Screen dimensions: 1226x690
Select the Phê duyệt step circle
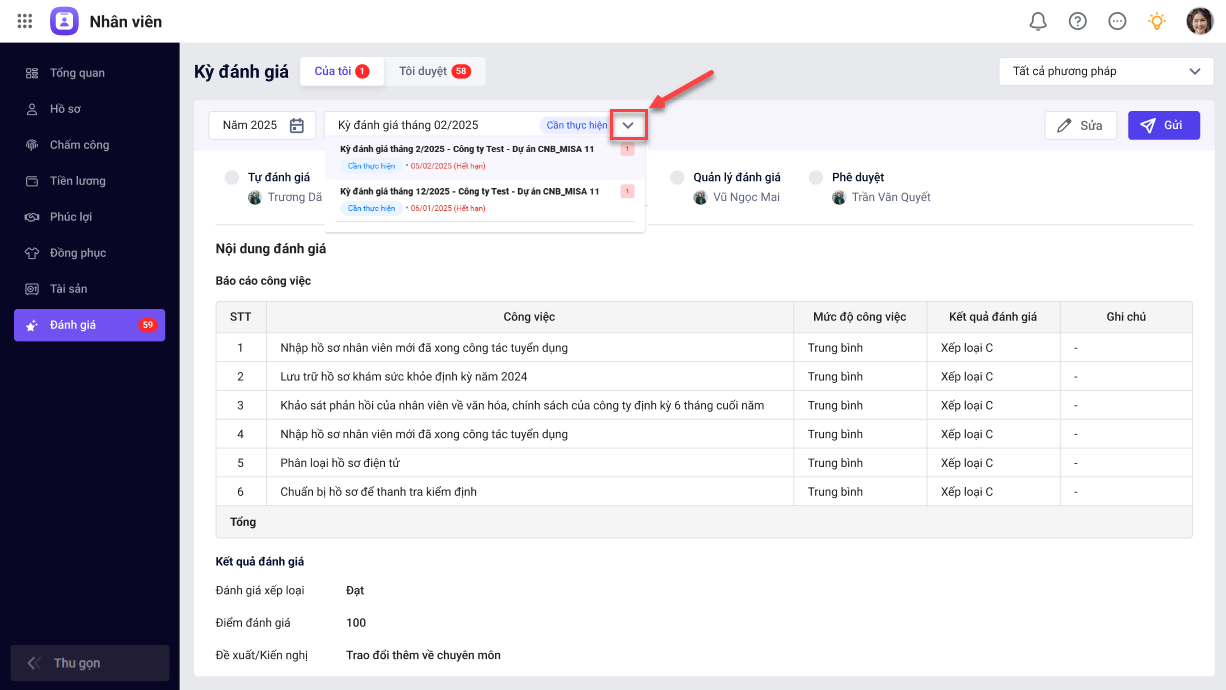pyautogui.click(x=816, y=177)
